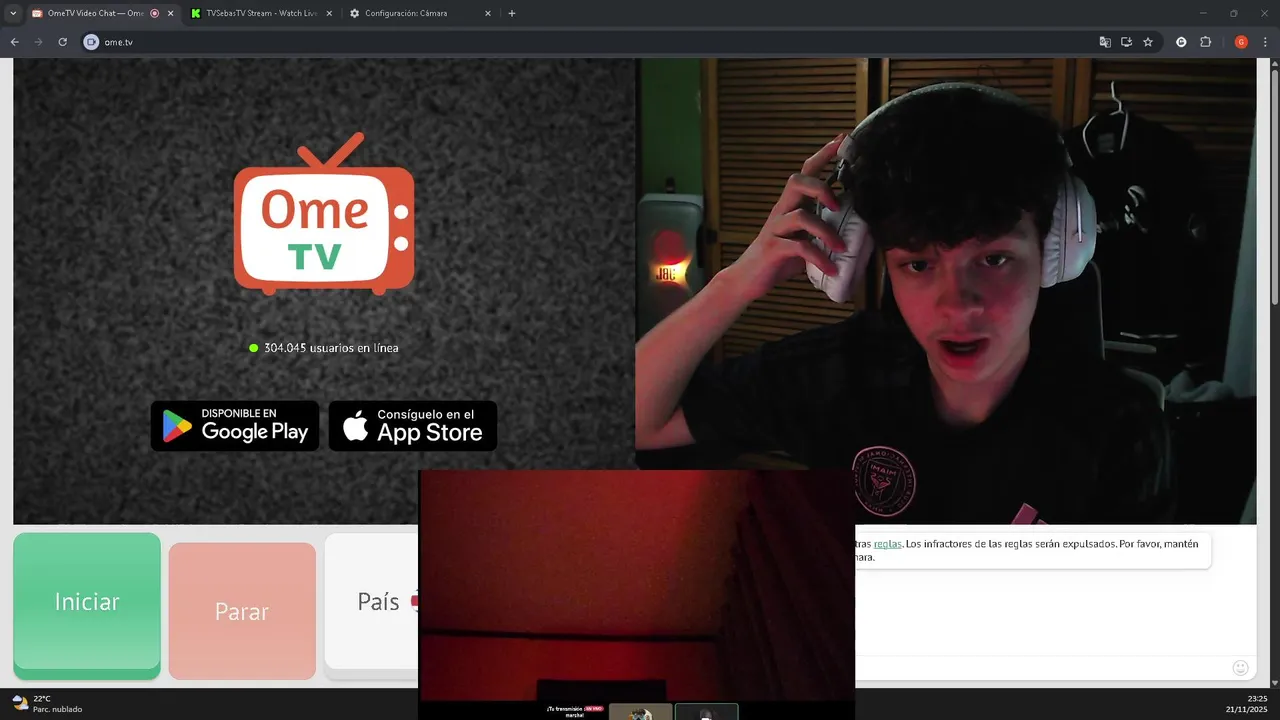Click the translate page icon
This screenshot has width=1280, height=720.
click(x=1105, y=42)
